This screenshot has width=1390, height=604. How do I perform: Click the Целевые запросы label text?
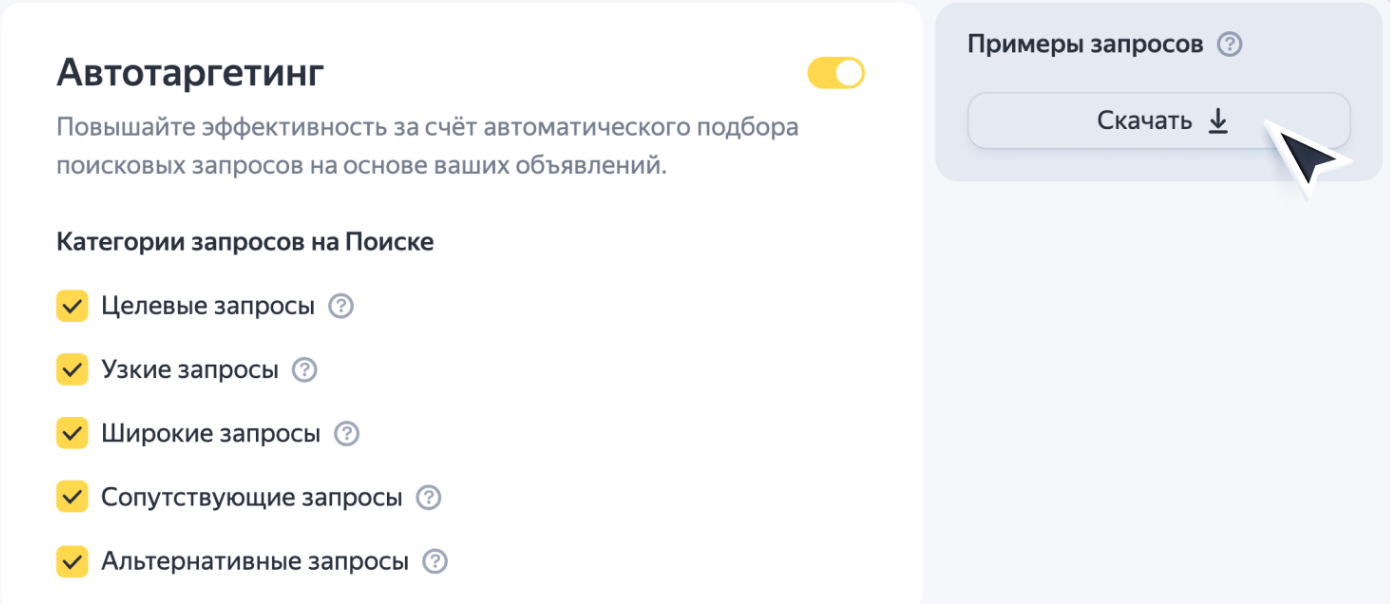208,306
